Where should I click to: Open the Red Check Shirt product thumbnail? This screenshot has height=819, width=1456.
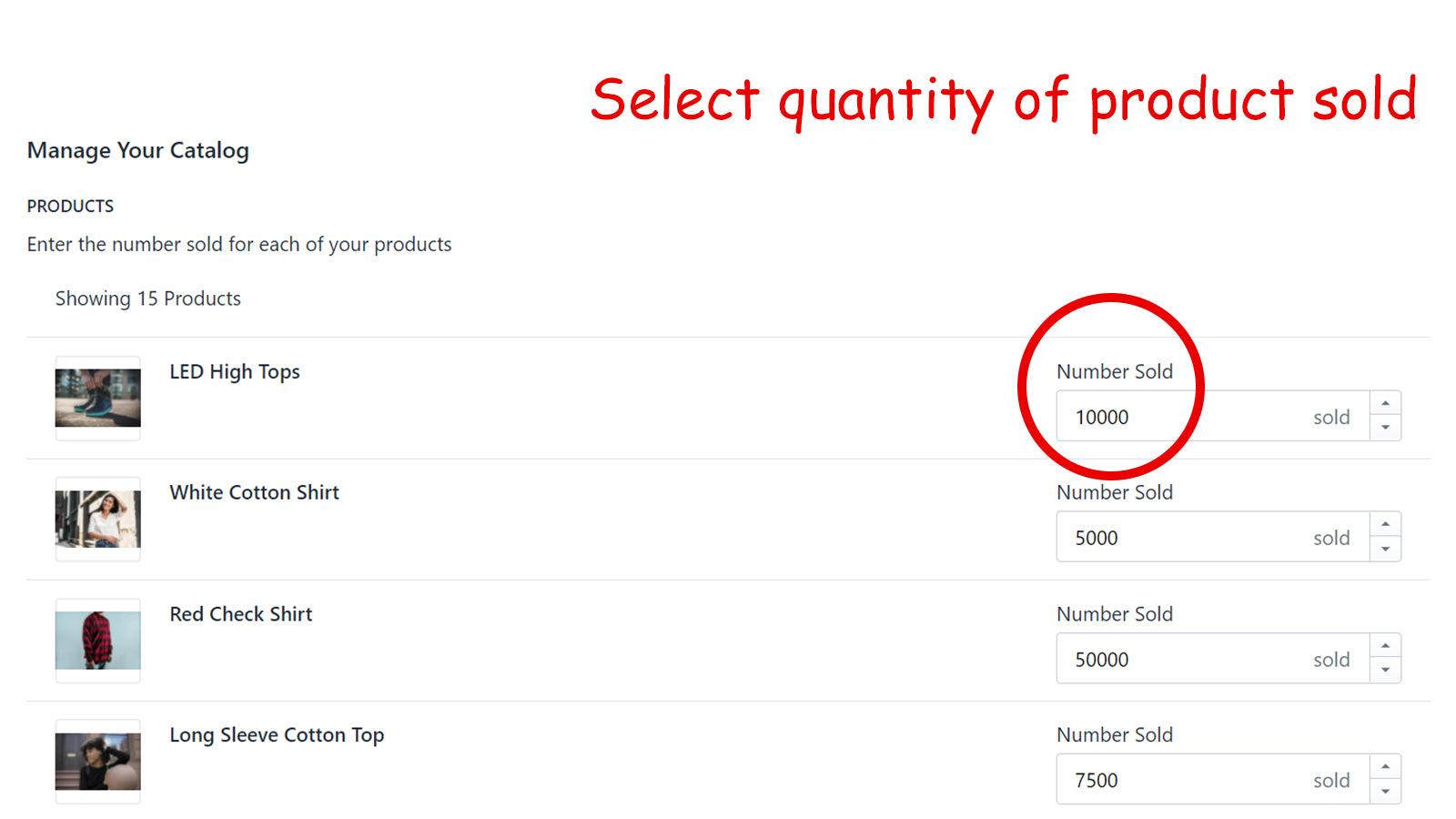pyautogui.click(x=97, y=639)
